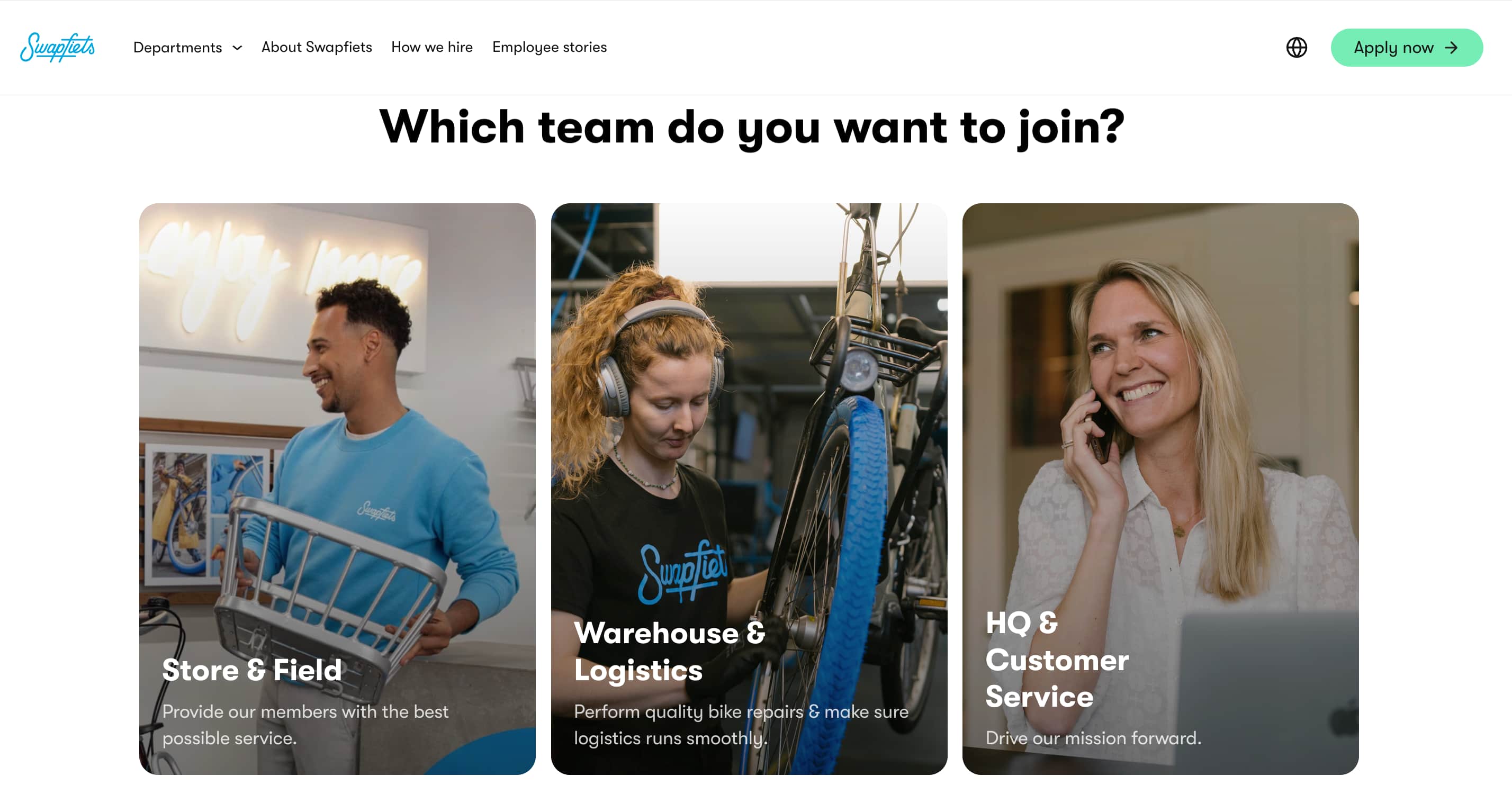Click 'Perform quality bike repairs' description

tap(741, 725)
